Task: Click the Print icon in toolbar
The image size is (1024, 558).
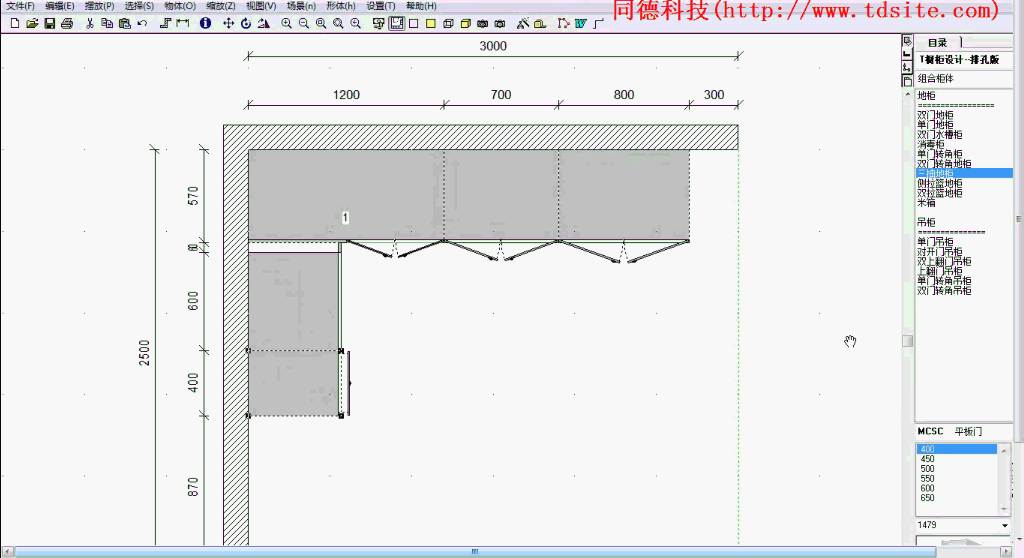Action: [x=67, y=23]
